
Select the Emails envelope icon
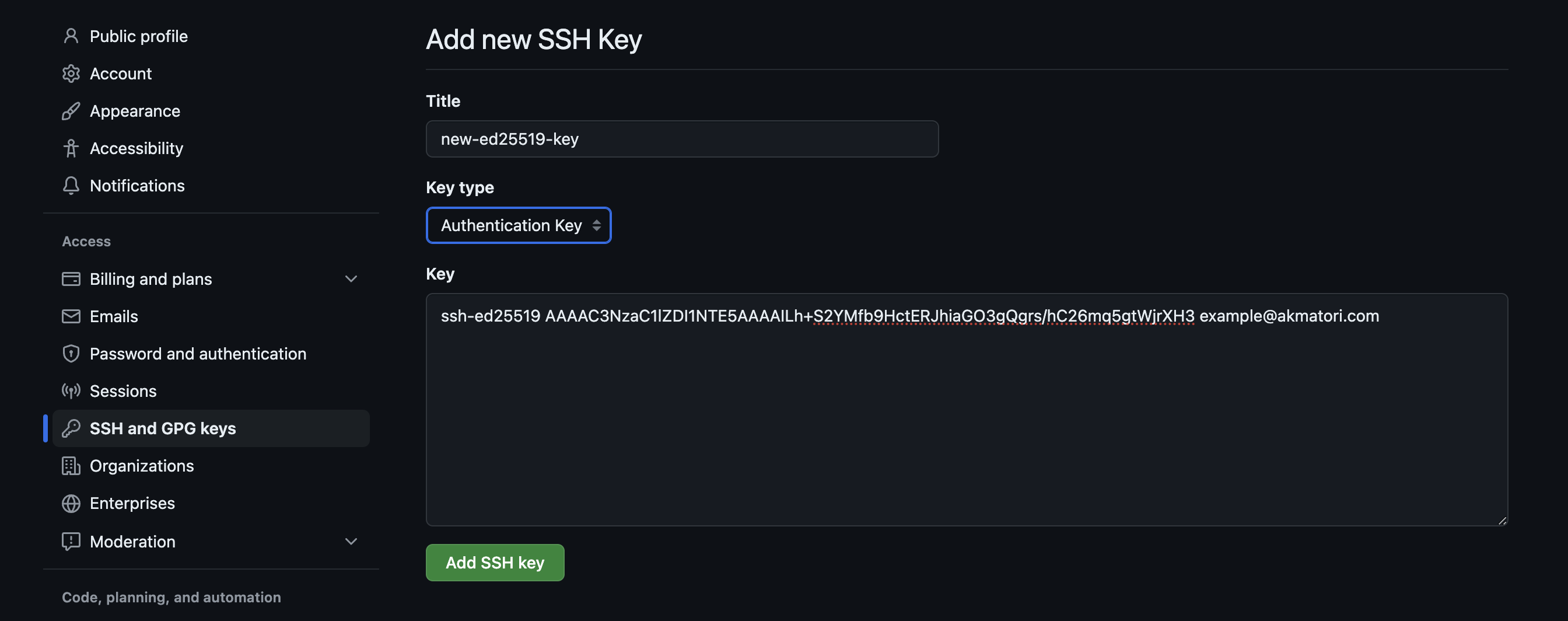tap(71, 316)
